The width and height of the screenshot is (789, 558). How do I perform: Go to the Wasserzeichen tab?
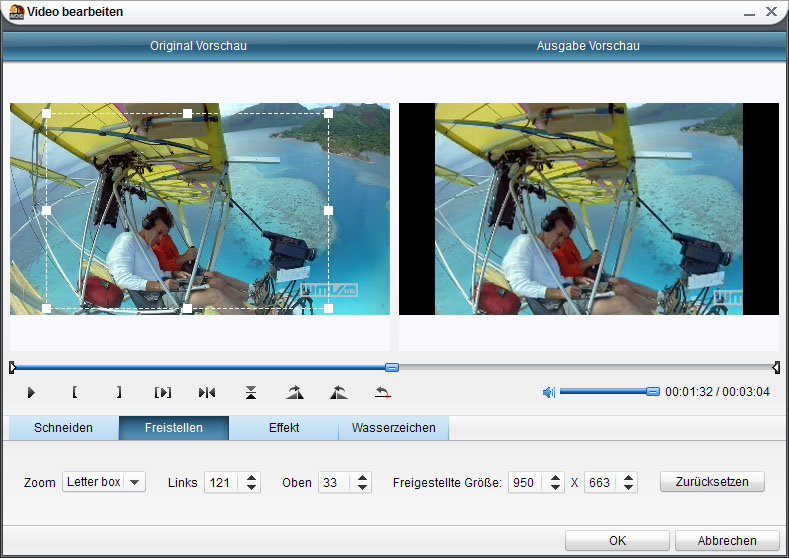pyautogui.click(x=393, y=428)
